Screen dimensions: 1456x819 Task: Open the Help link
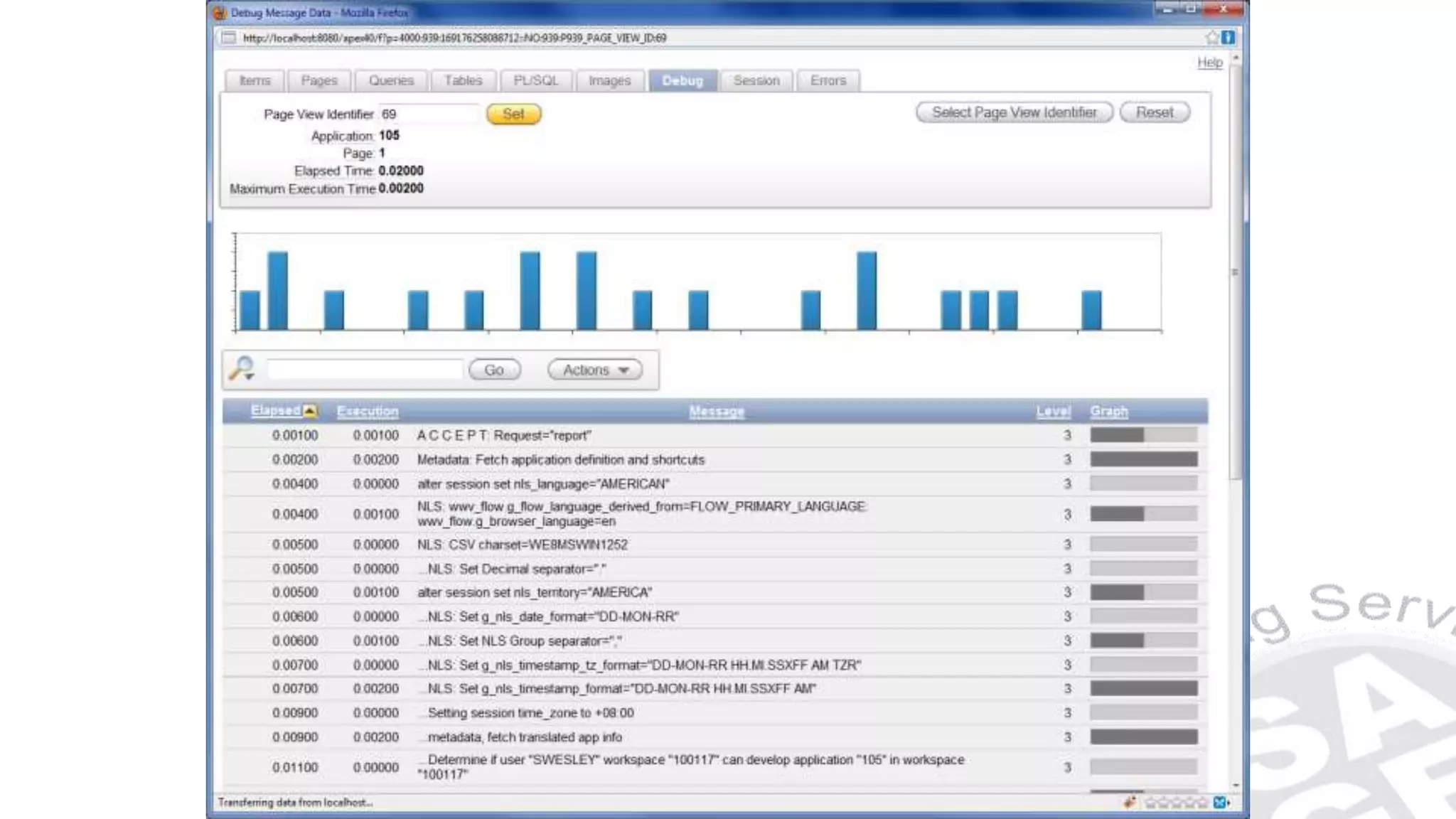point(1209,63)
